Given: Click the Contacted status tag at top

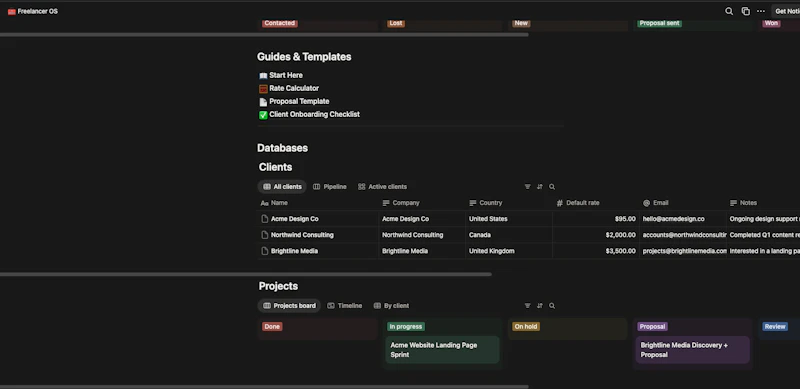Looking at the screenshot, I should tap(280, 23).
